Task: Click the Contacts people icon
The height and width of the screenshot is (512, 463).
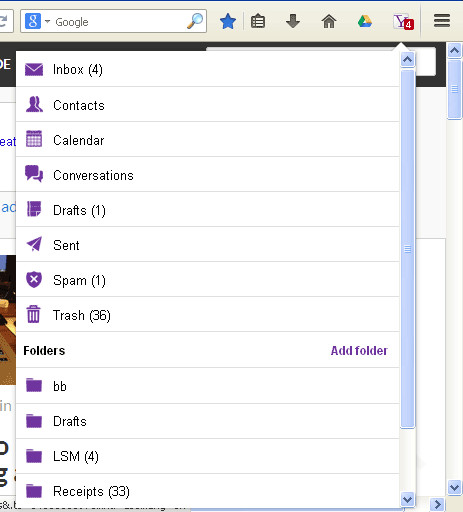Action: (x=34, y=104)
